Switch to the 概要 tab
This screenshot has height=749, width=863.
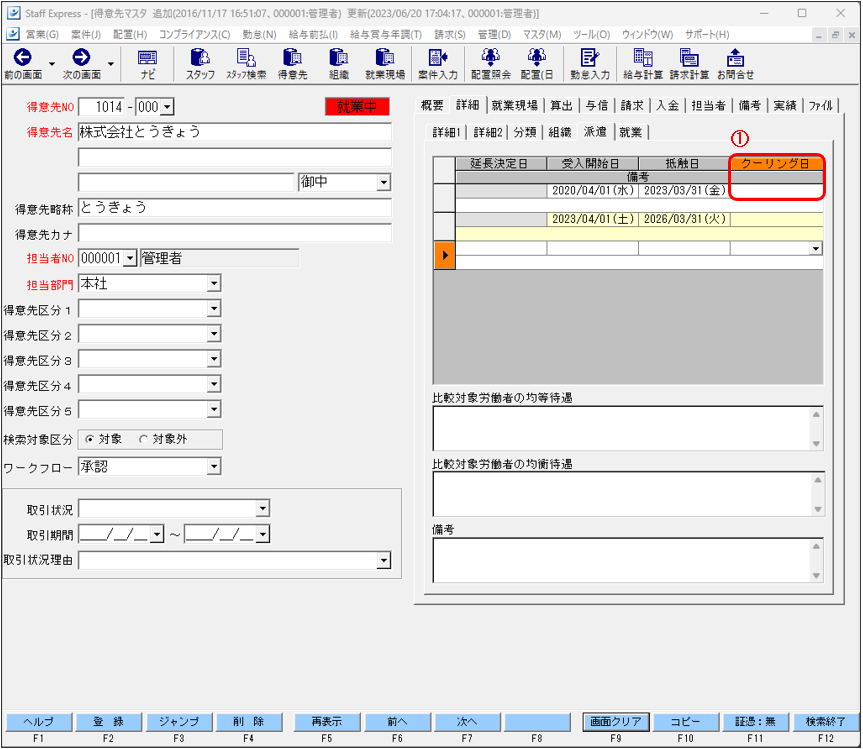click(x=432, y=105)
